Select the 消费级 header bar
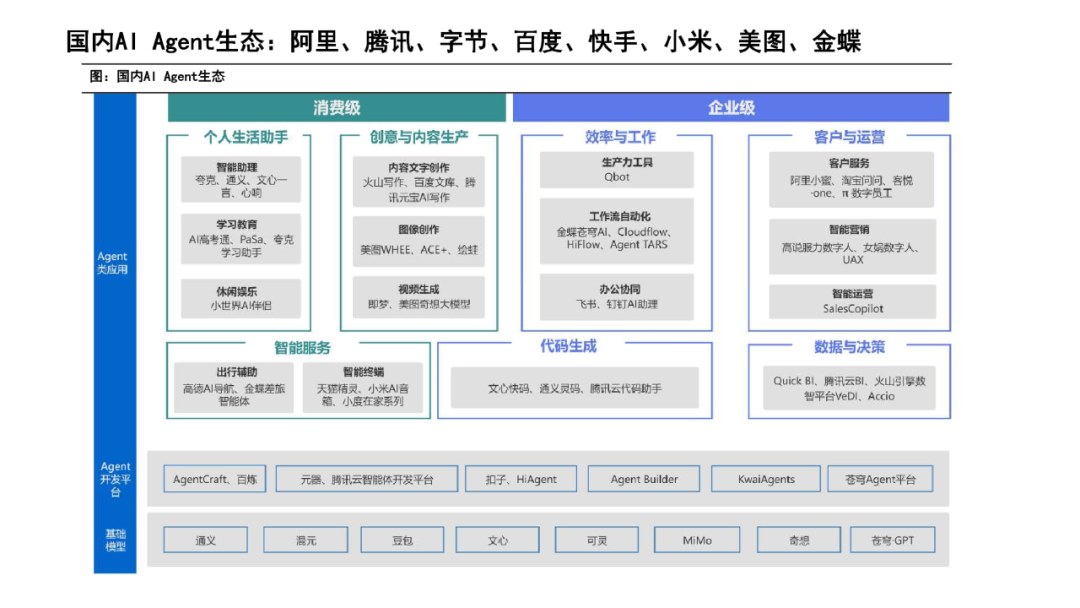This screenshot has height=608, width=1080. [337, 107]
